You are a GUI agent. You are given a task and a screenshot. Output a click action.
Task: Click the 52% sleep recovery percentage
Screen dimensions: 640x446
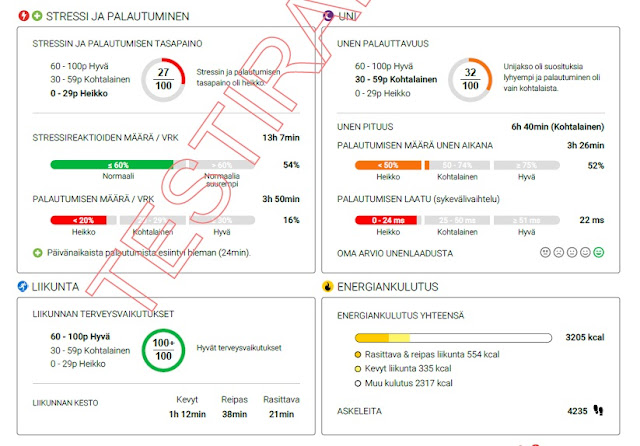point(596,166)
